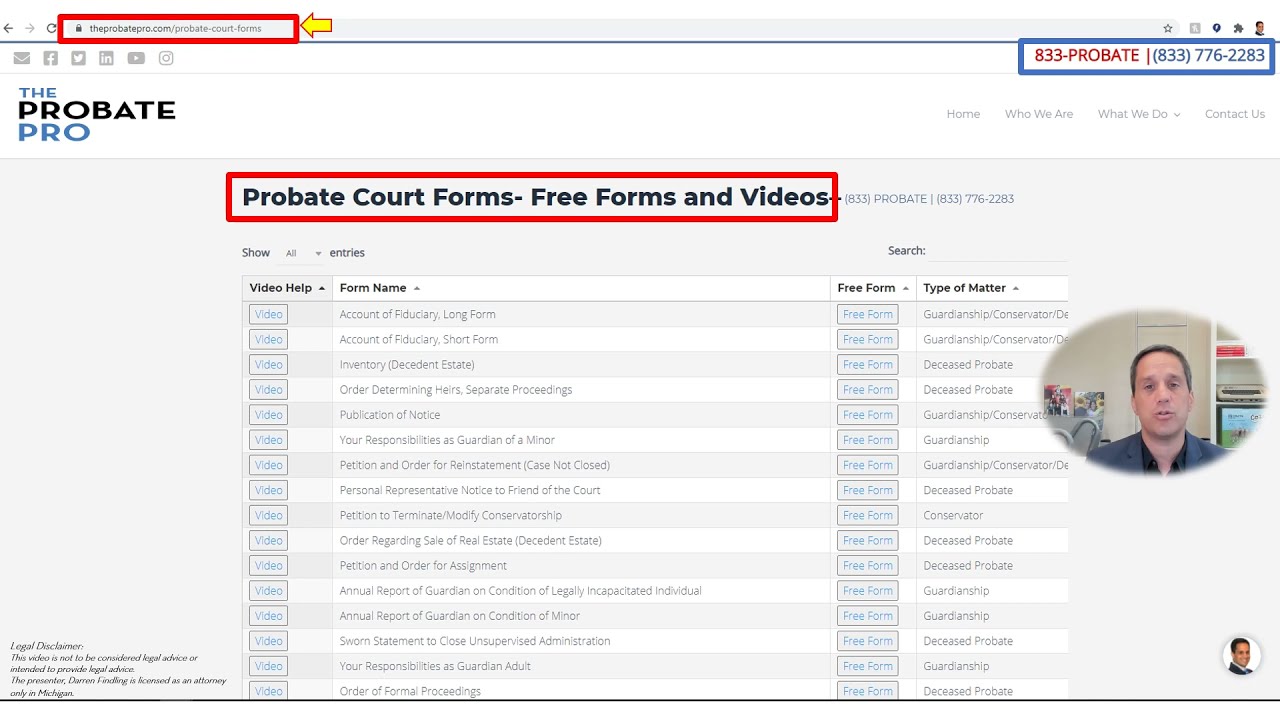Watch Video for Inventory (Decedent Estate)

(x=268, y=364)
